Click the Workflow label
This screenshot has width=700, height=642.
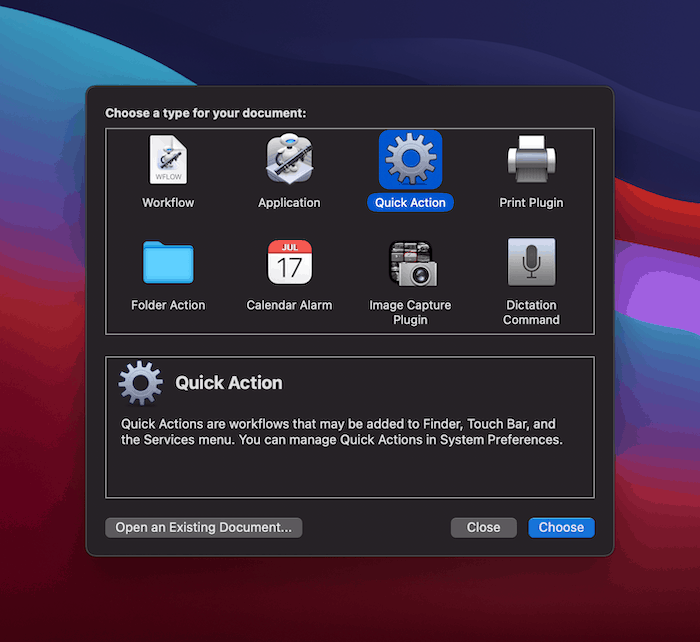pos(168,203)
